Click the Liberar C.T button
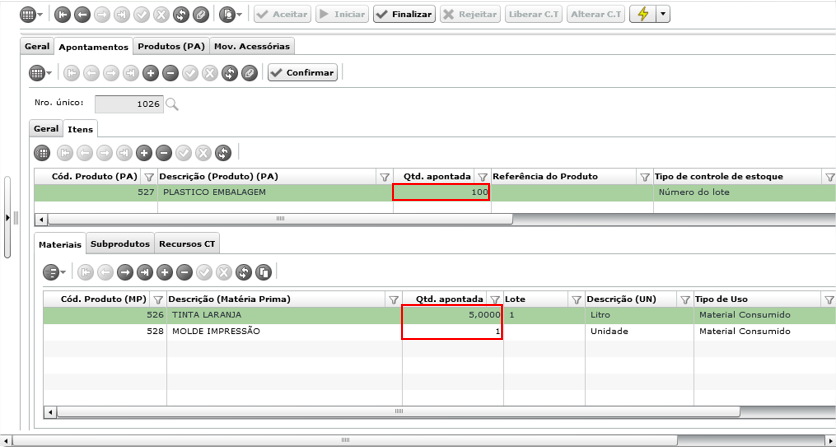The height and width of the screenshot is (447, 836). click(534, 15)
